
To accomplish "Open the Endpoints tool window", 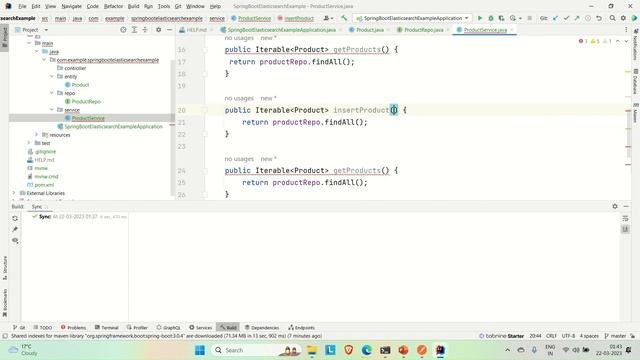I will [x=302, y=327].
